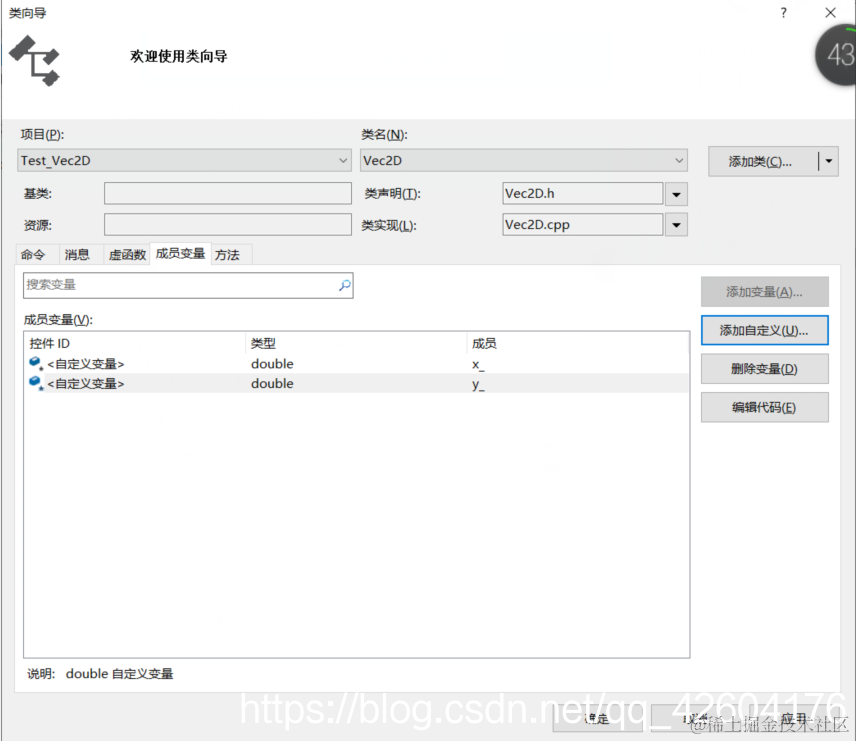Select the 成员变量 tab

[x=180, y=253]
